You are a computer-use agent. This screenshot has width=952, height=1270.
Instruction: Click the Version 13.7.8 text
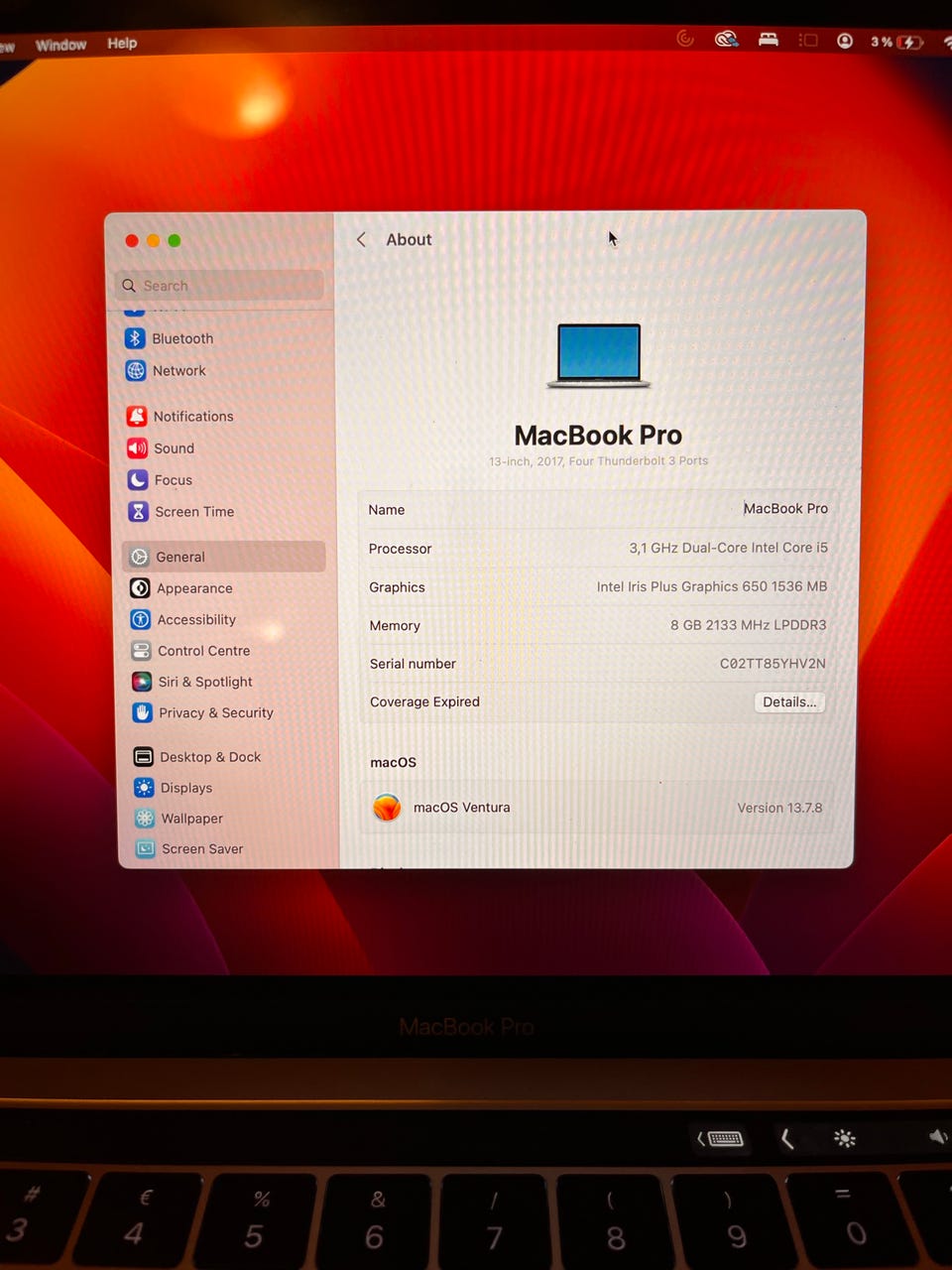pyautogui.click(x=779, y=808)
